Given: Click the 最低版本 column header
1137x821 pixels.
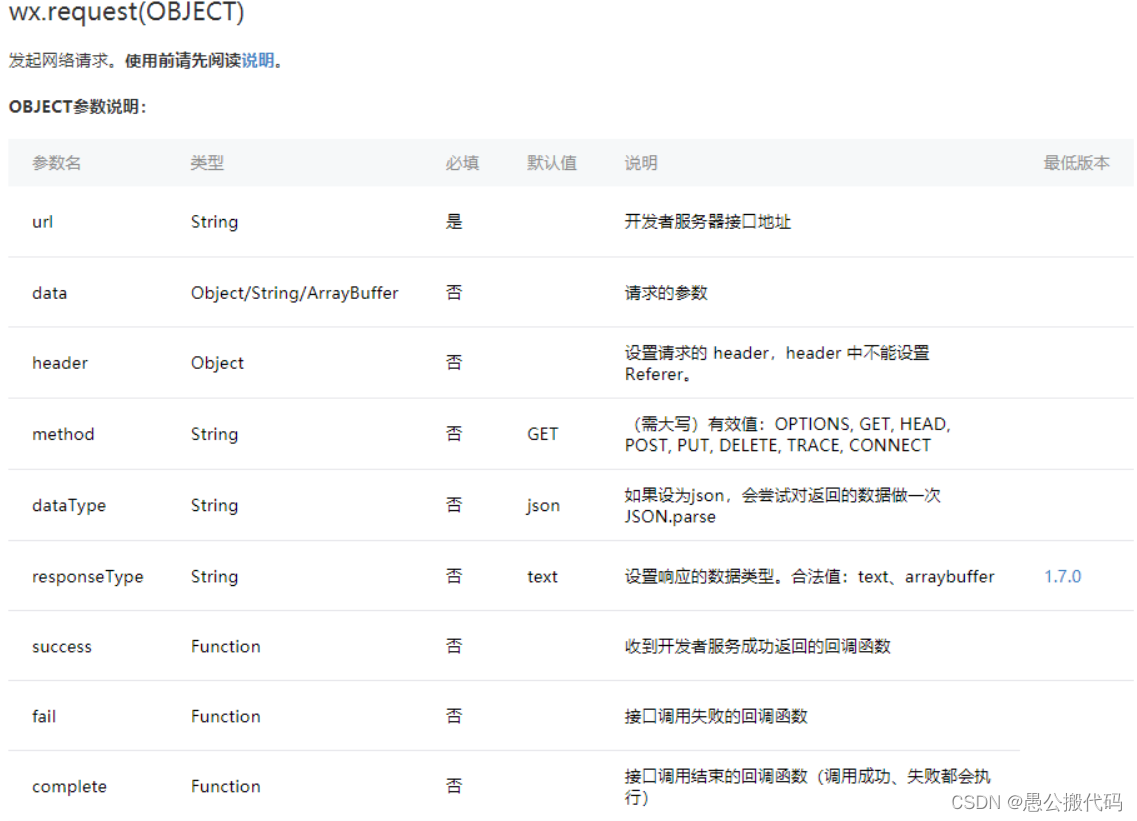Looking at the screenshot, I should click(1077, 162).
